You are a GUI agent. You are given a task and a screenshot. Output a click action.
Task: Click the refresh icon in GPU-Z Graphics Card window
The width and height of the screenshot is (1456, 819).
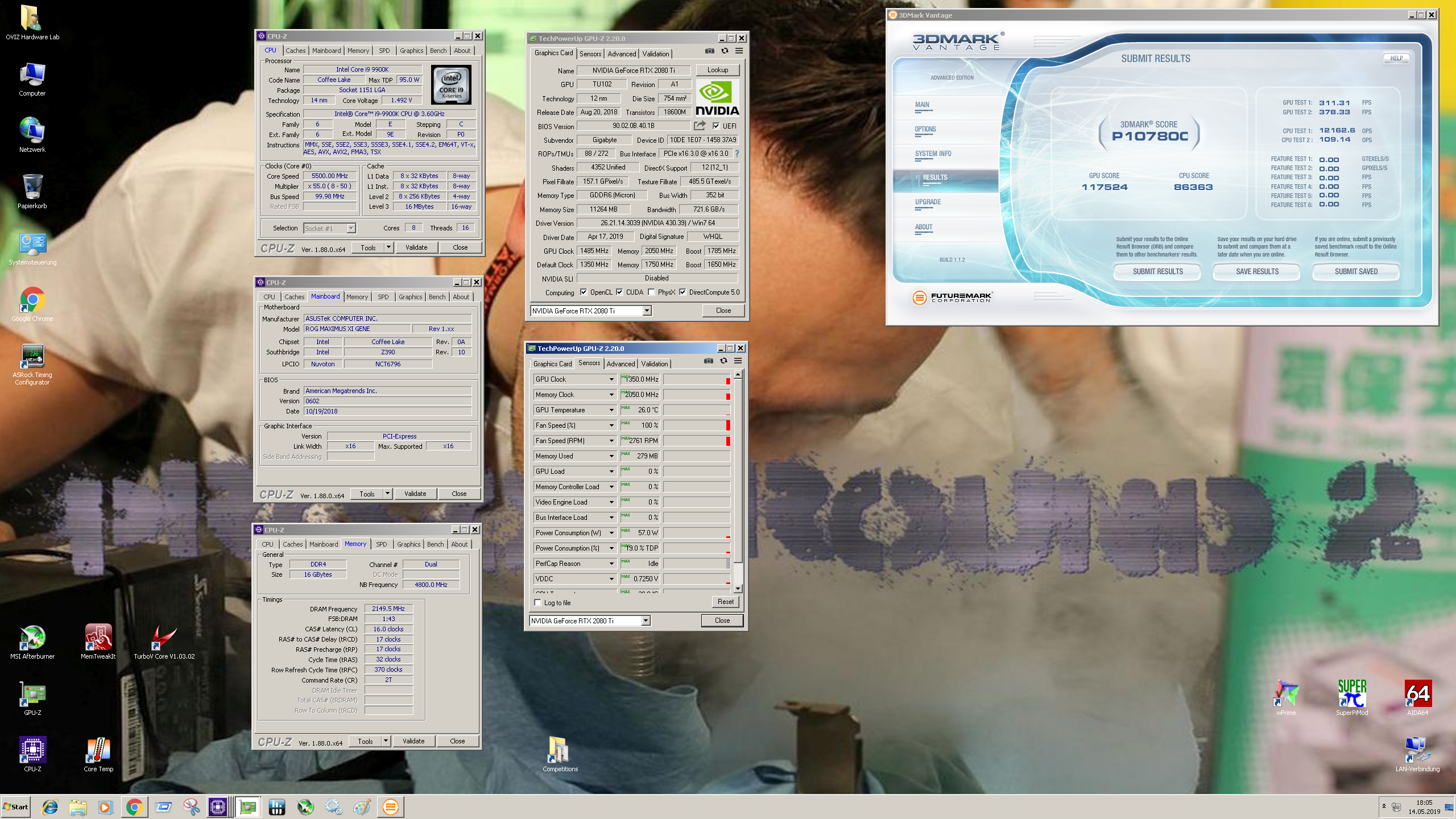725,51
